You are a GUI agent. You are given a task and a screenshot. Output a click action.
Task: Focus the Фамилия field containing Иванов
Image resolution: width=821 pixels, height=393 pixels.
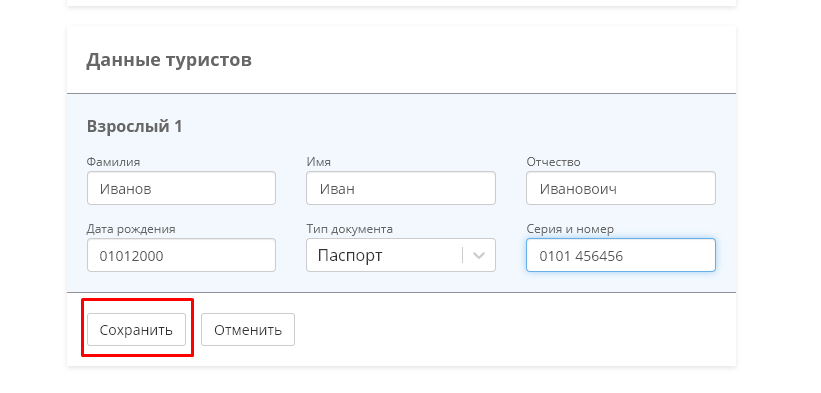click(x=181, y=188)
